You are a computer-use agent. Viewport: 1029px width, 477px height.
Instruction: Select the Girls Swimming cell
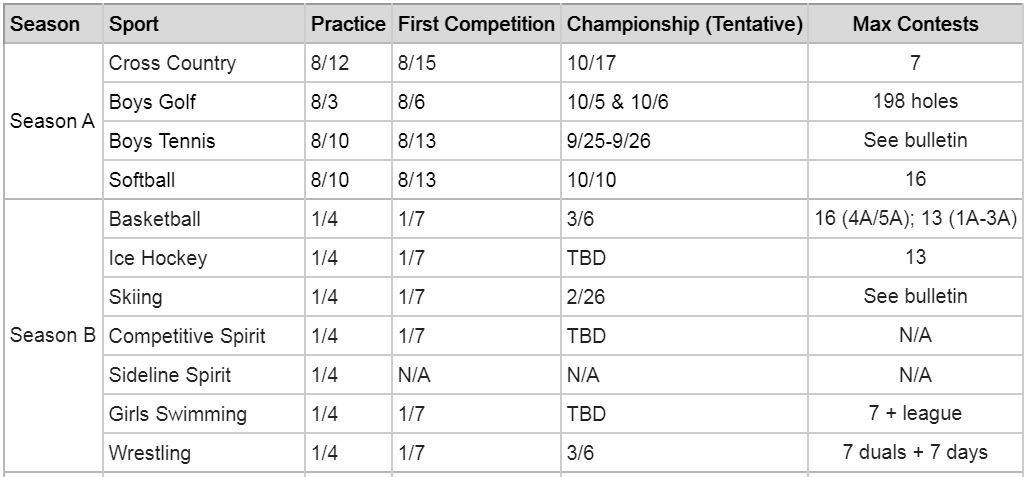pos(177,414)
